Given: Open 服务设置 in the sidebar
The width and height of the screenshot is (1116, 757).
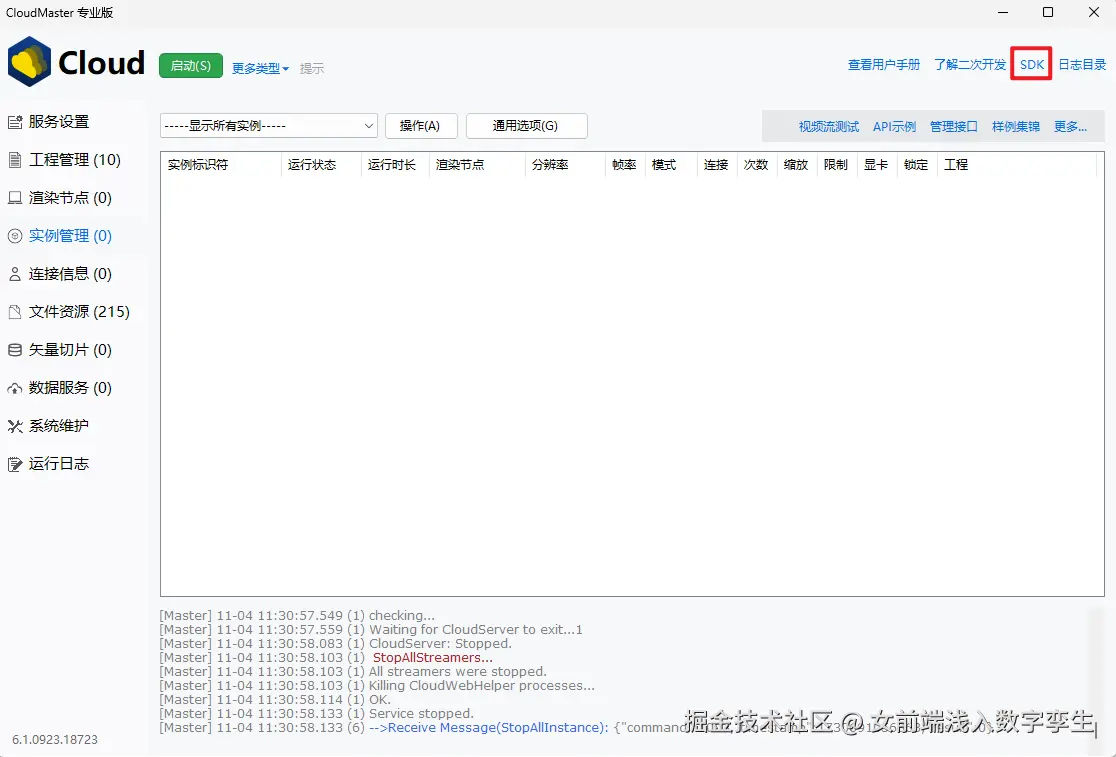Looking at the screenshot, I should [x=59, y=122].
